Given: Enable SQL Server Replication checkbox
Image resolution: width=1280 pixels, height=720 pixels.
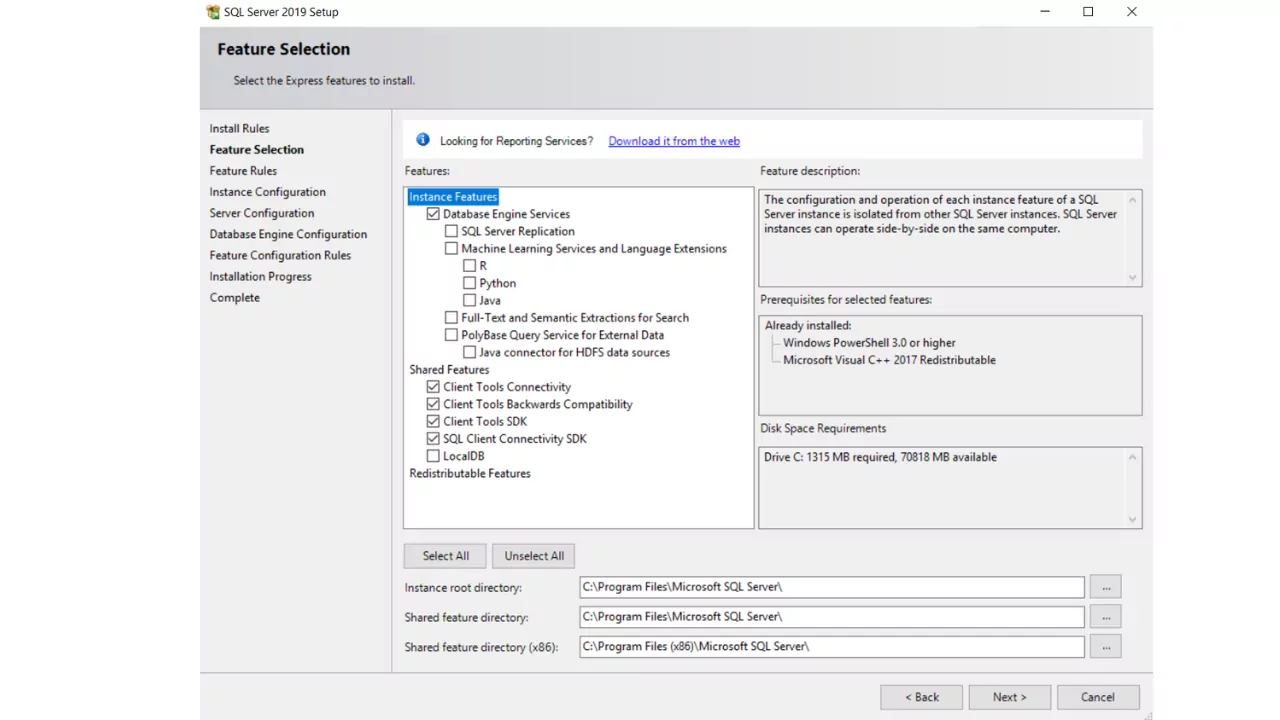Looking at the screenshot, I should [451, 231].
